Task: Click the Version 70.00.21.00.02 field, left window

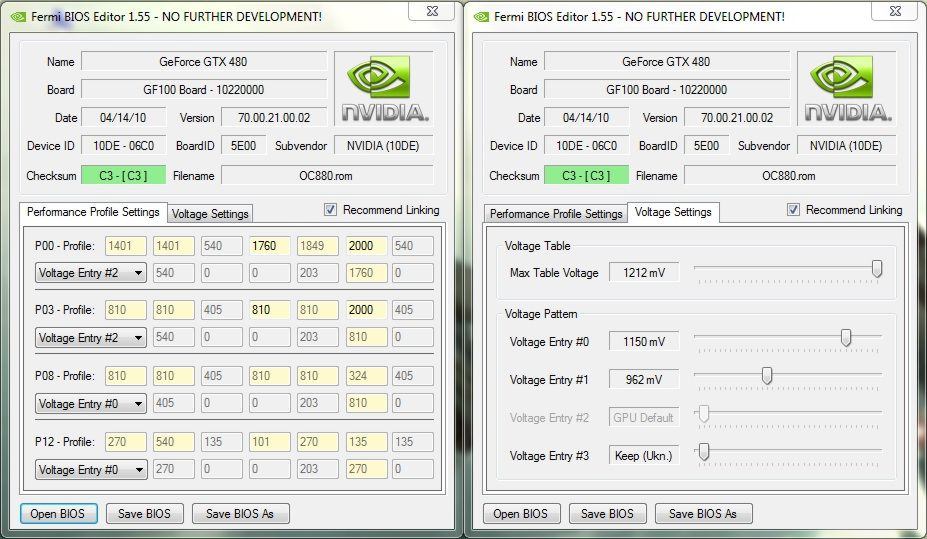Action: (x=274, y=118)
